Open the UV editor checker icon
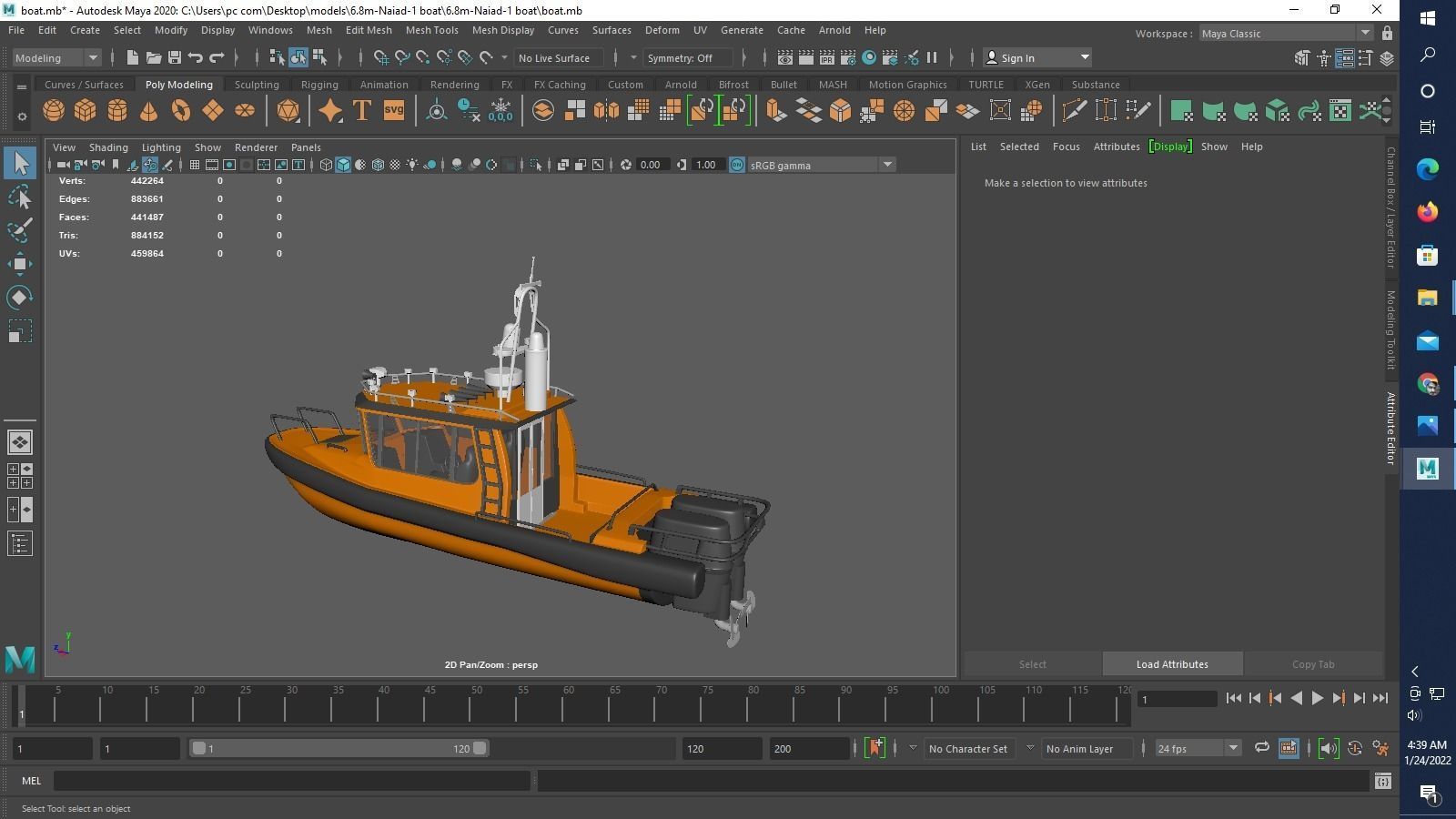The image size is (1456, 819). coord(1340,111)
